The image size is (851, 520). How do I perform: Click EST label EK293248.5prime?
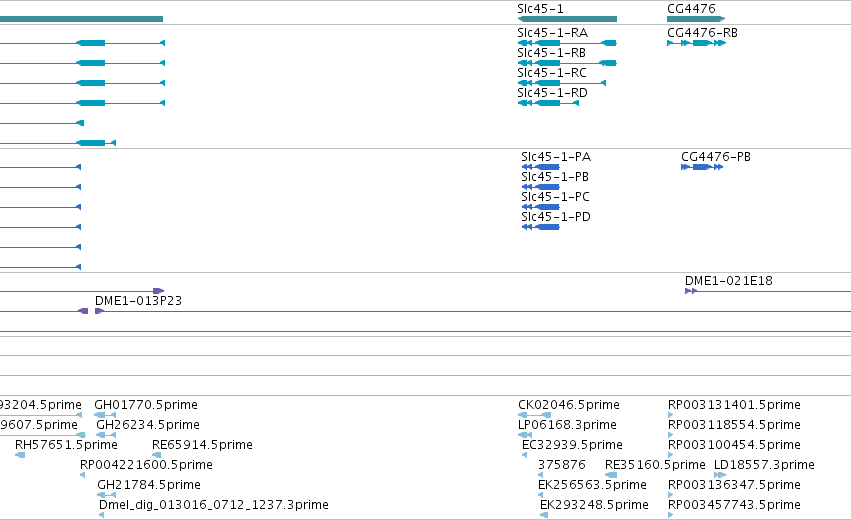594,505
